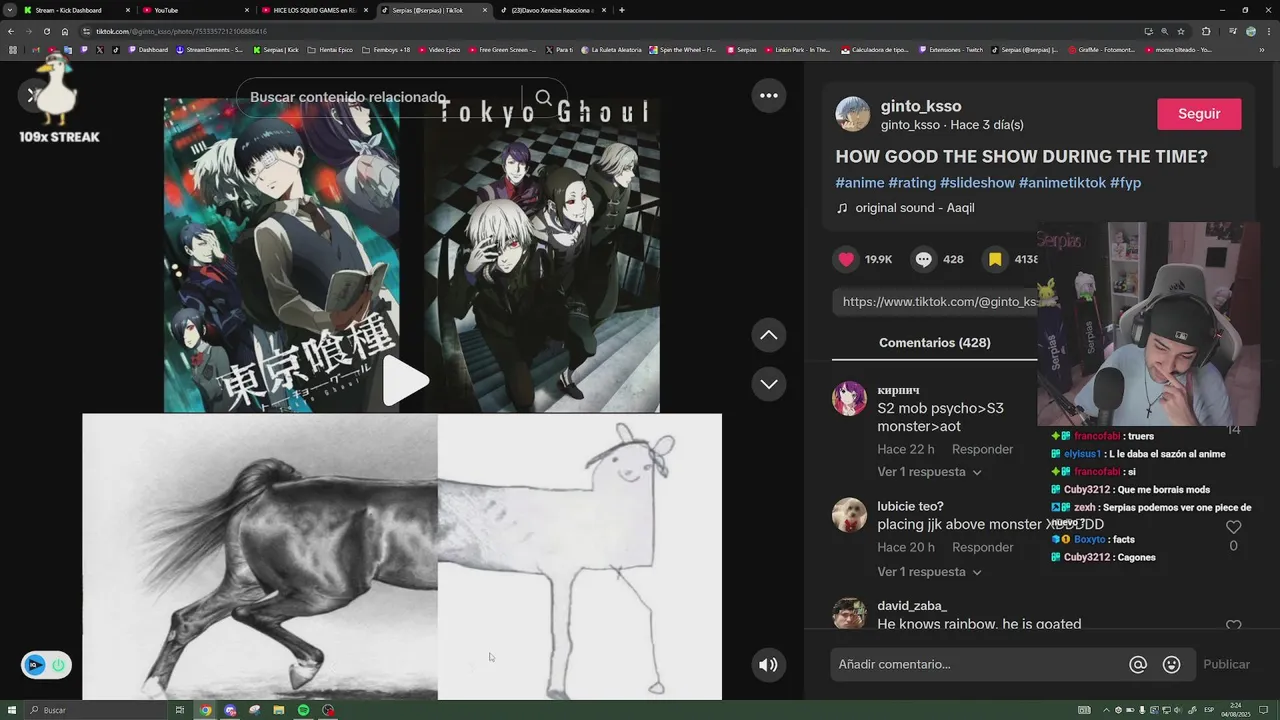Click the Seguir follow button
Screen dimensions: 1280x720
point(1199,114)
